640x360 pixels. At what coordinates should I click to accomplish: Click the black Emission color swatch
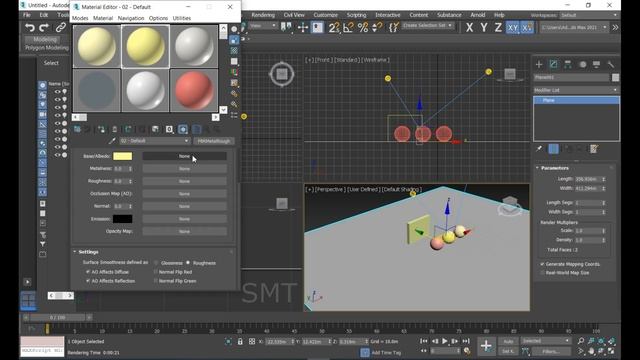tap(122, 219)
